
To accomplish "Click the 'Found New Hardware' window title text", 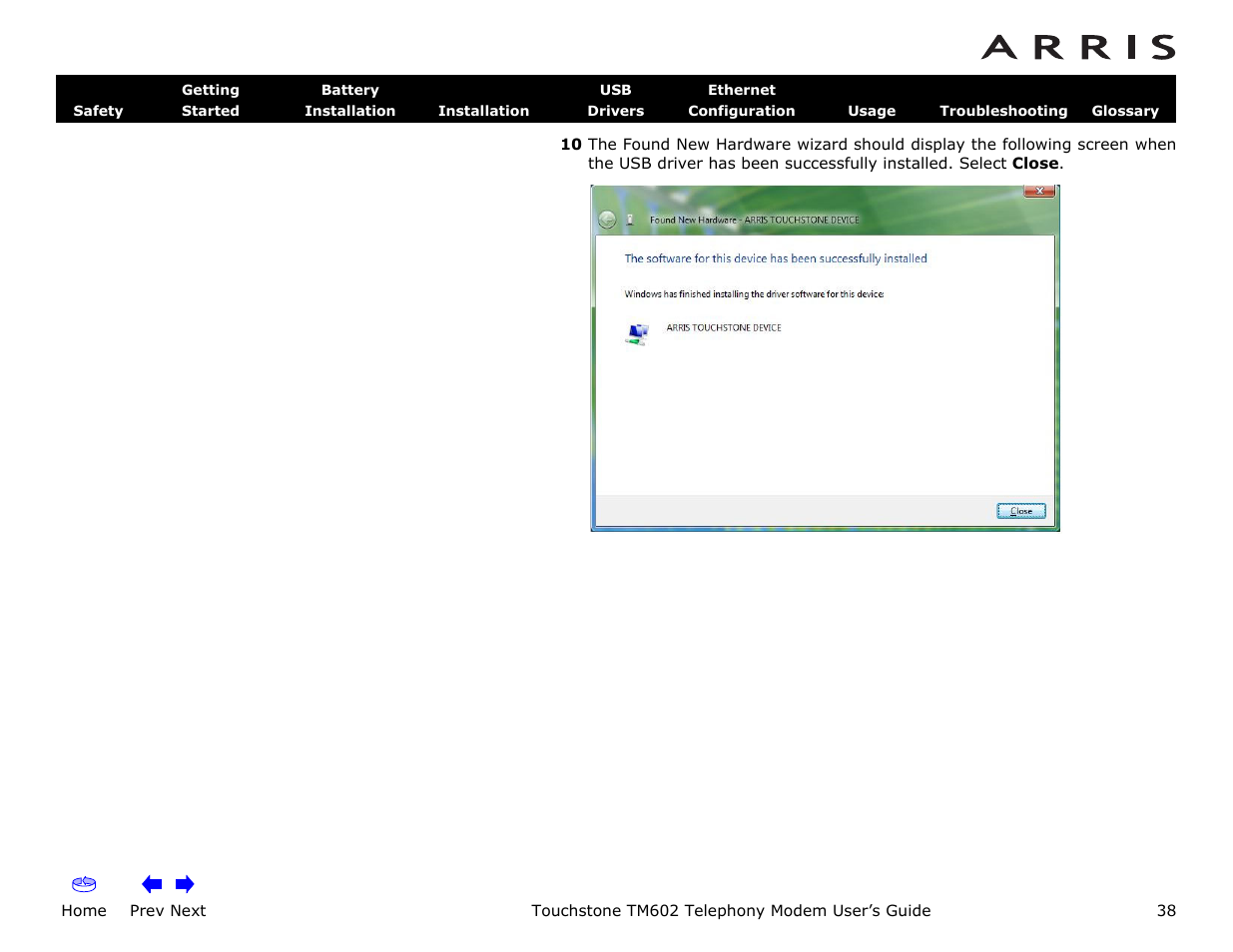I will (x=754, y=220).
